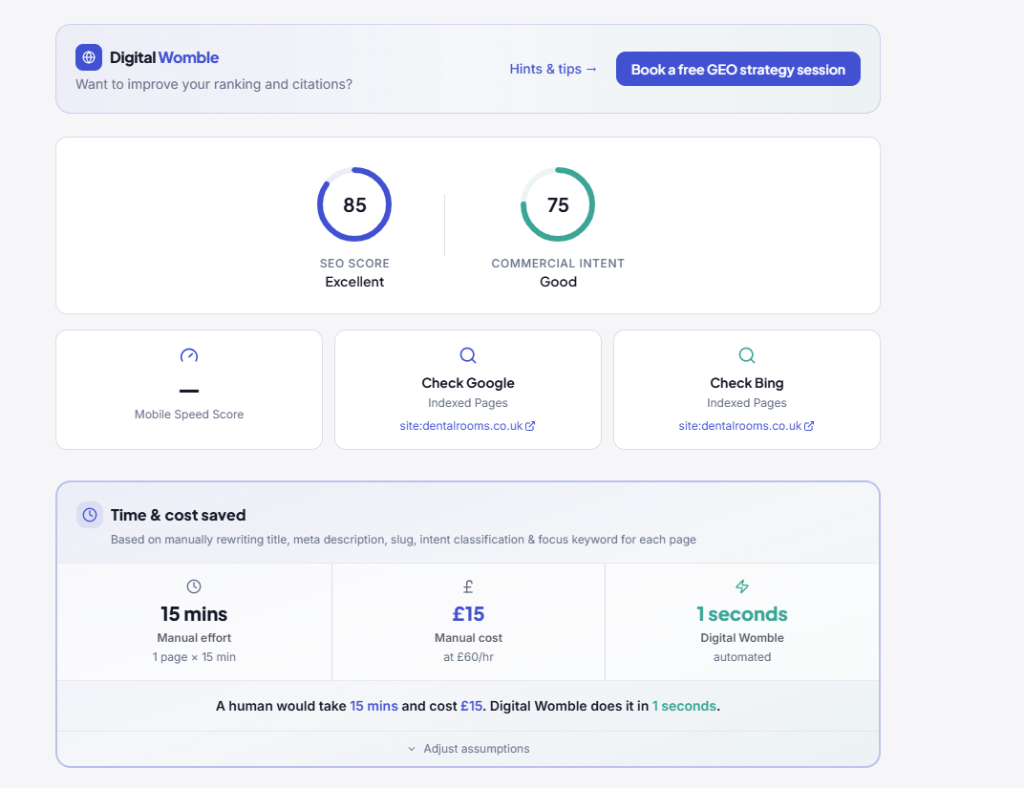Book a free GEO strategy session

pos(738,69)
